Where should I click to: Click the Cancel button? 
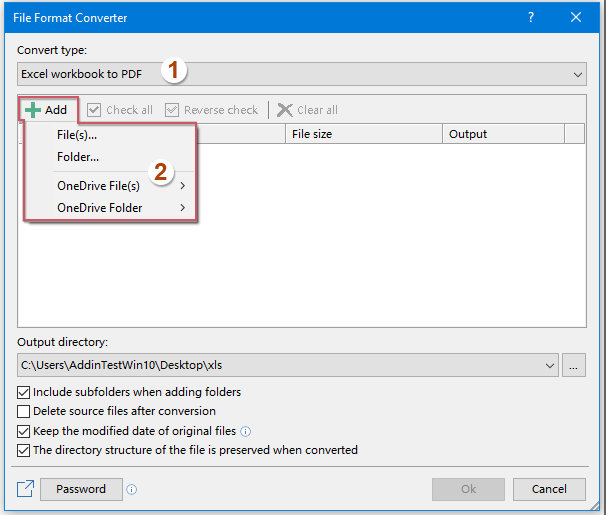click(x=549, y=489)
